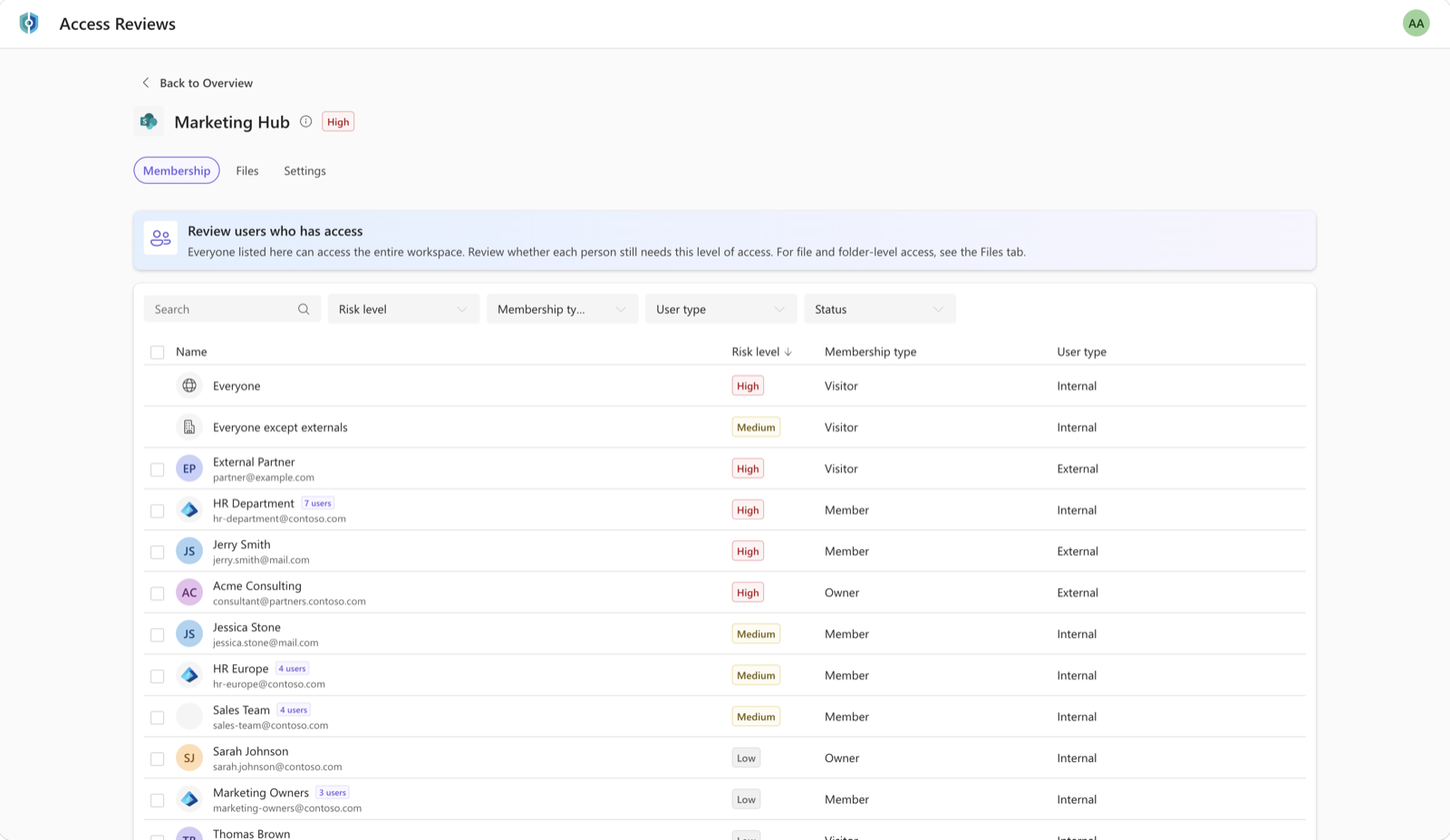
Task: Open the User type filter dropdown
Action: tap(720, 309)
